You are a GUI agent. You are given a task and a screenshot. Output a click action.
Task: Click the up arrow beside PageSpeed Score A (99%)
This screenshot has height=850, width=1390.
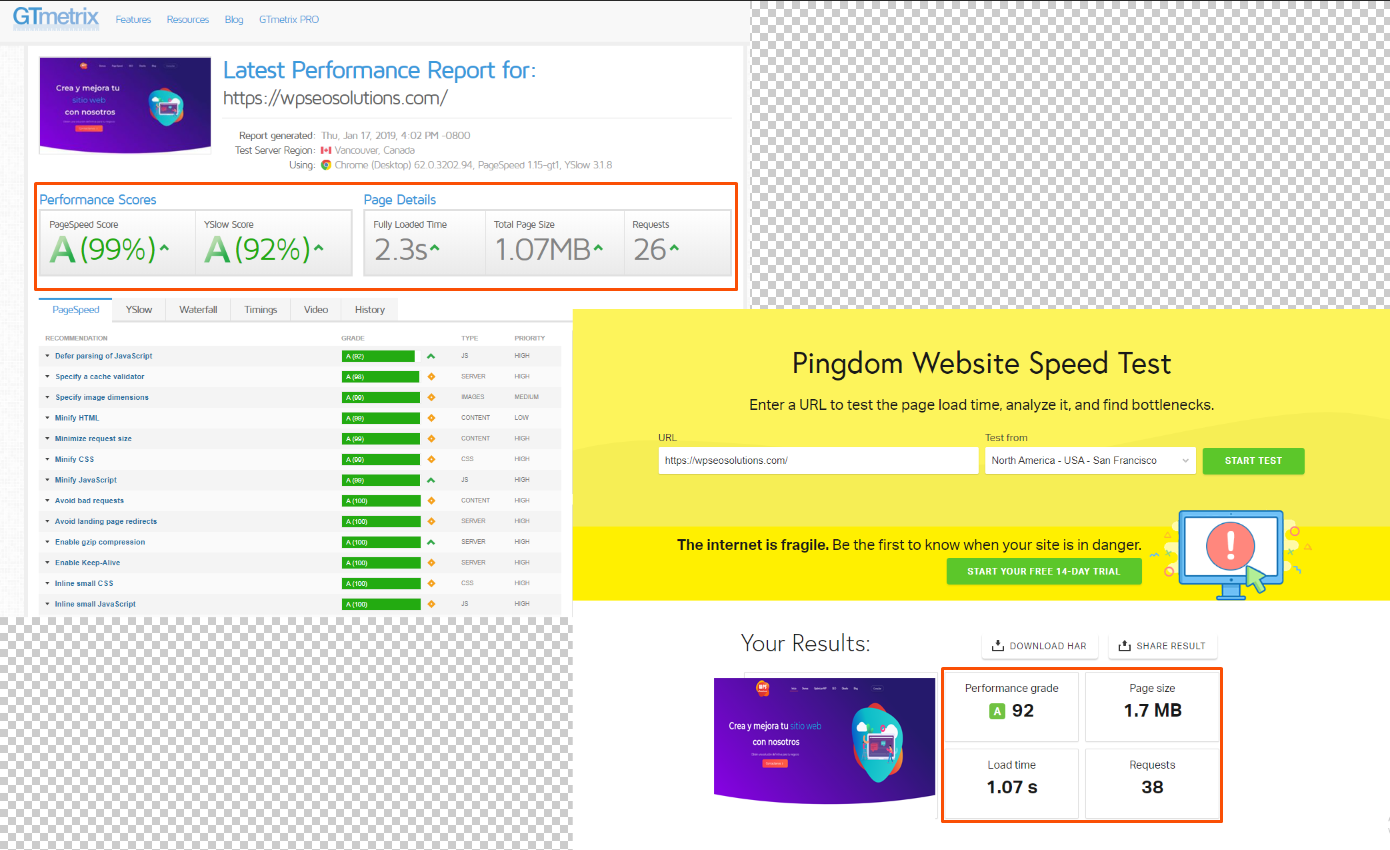[x=163, y=246]
